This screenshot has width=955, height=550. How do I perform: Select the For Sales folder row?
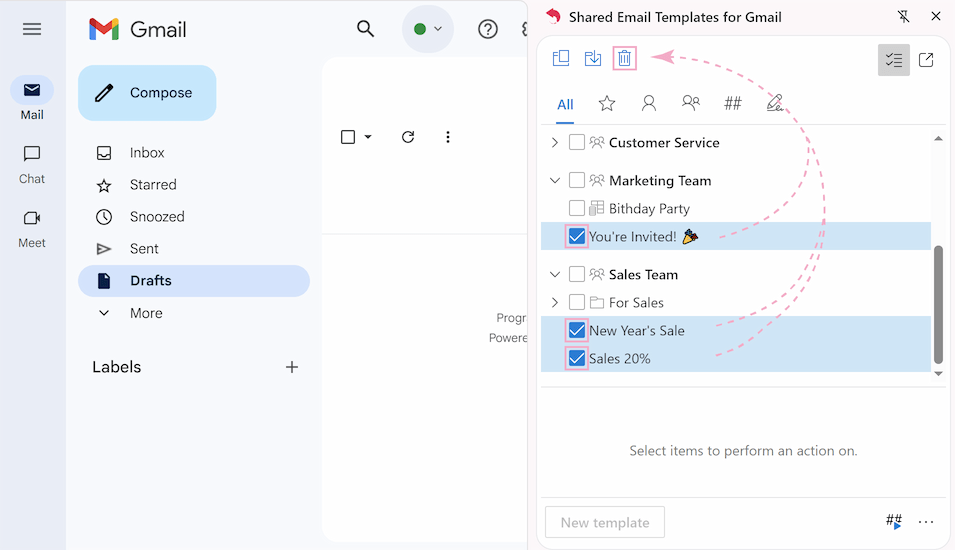[736, 303]
